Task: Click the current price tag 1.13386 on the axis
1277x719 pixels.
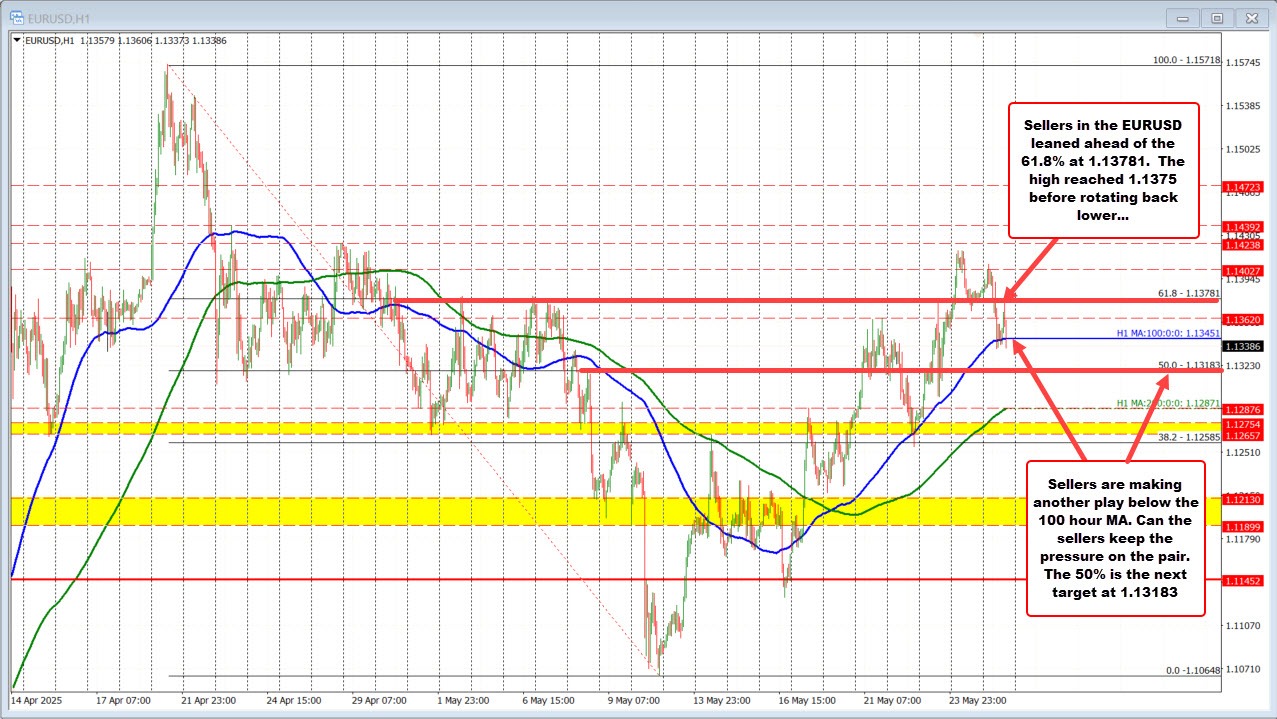Action: [1245, 345]
